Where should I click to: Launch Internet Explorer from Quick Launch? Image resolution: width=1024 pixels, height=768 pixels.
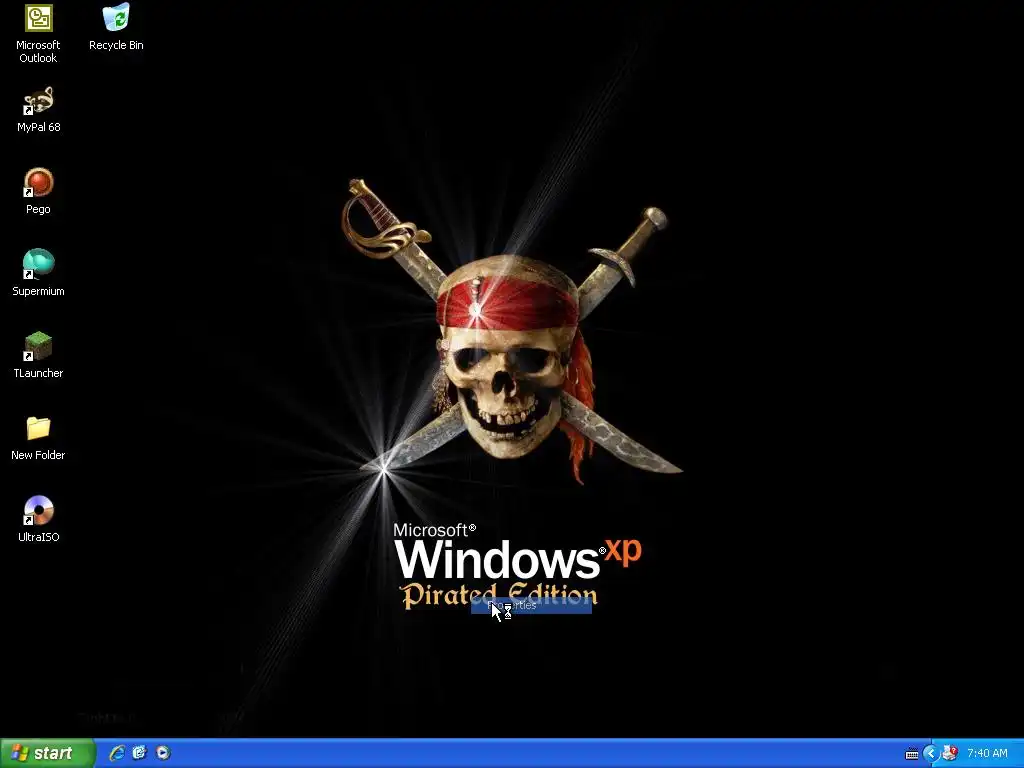117,753
